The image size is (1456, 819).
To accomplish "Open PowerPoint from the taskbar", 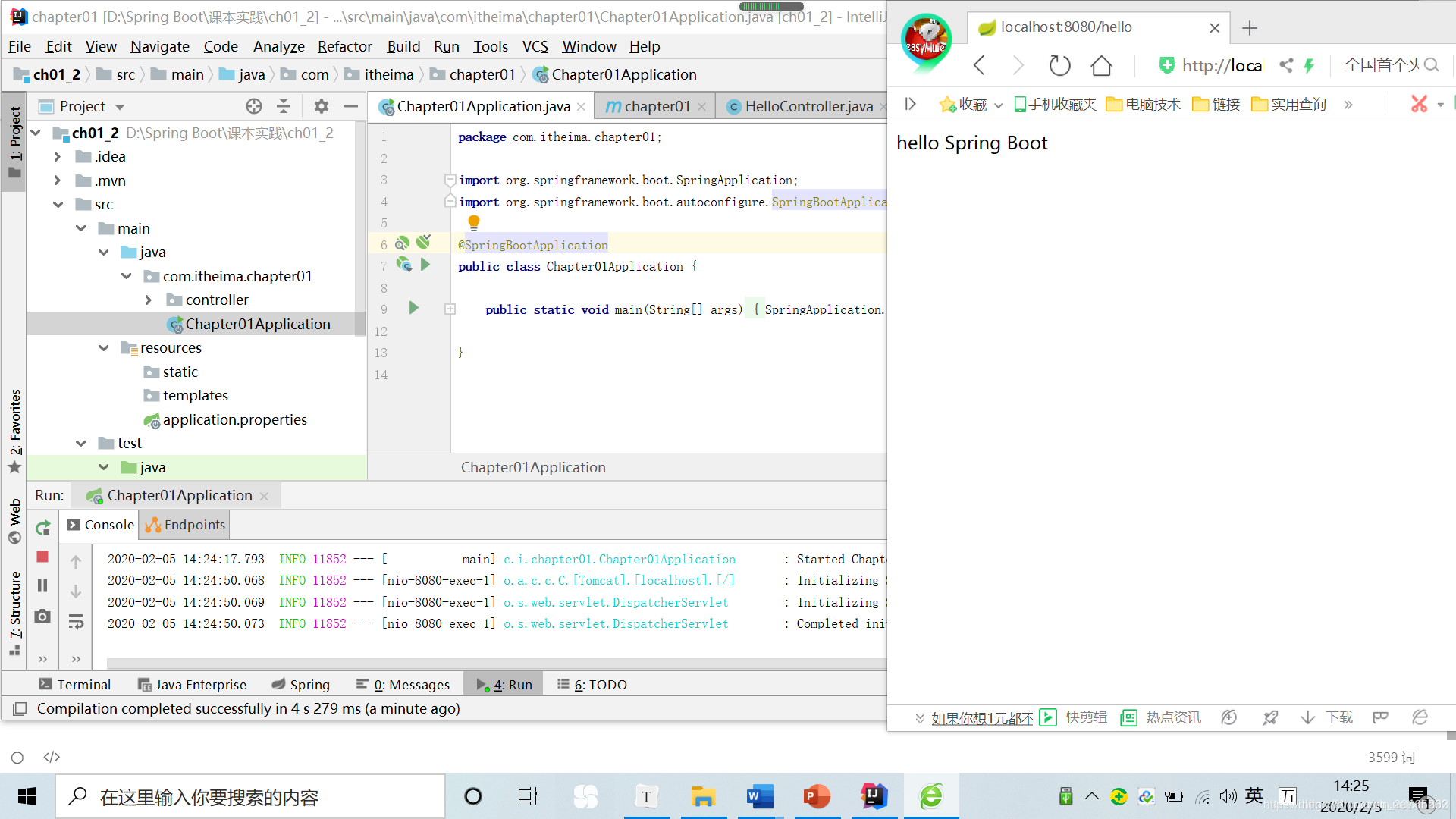I will coord(817,796).
